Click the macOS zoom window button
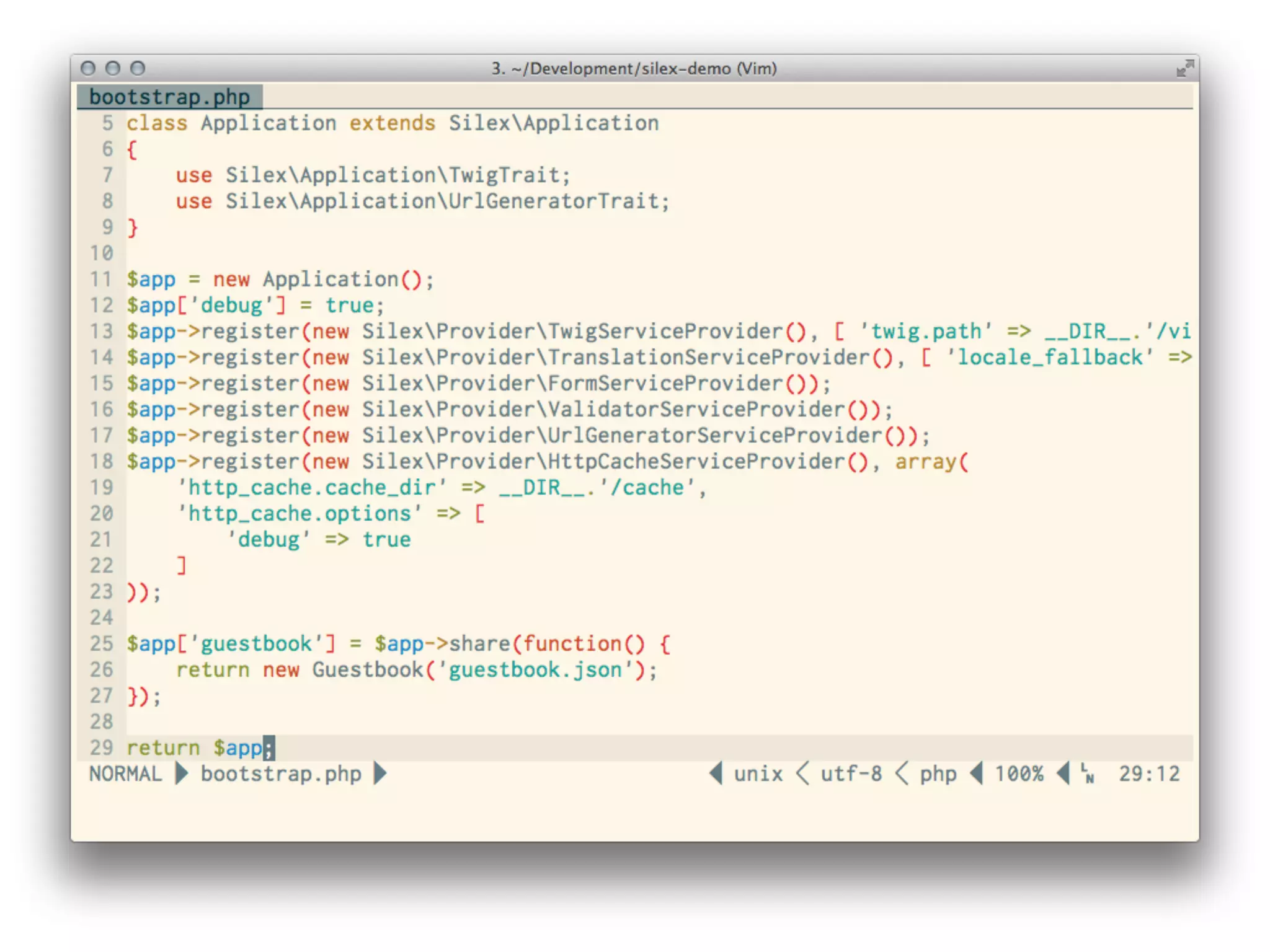Viewport: 1270px width, 952px height. [x=138, y=68]
